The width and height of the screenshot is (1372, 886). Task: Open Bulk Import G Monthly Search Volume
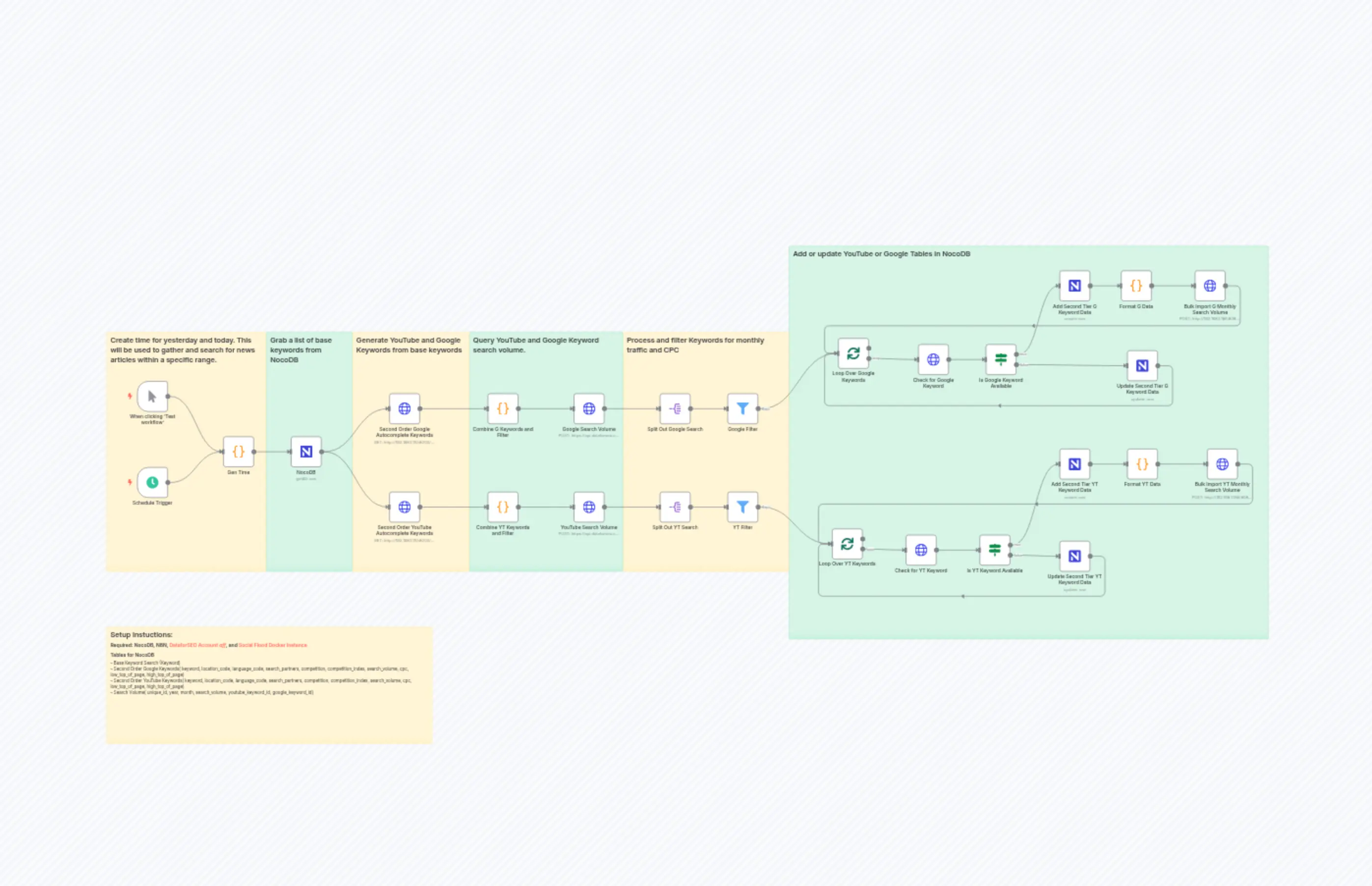point(1210,286)
